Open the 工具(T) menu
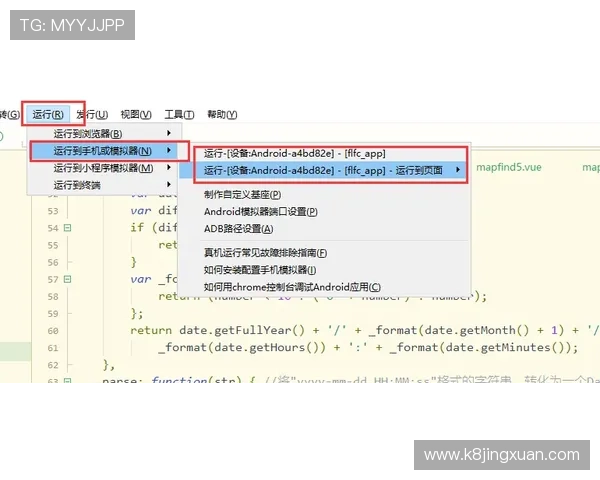The image size is (600, 480). coord(180,114)
